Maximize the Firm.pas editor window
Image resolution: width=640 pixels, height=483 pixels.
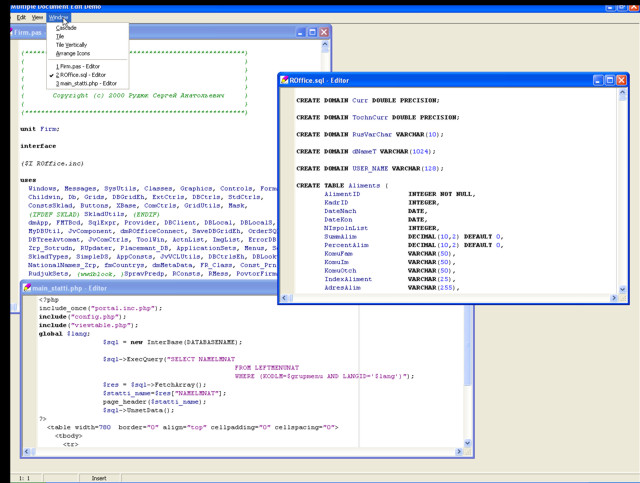[312, 33]
